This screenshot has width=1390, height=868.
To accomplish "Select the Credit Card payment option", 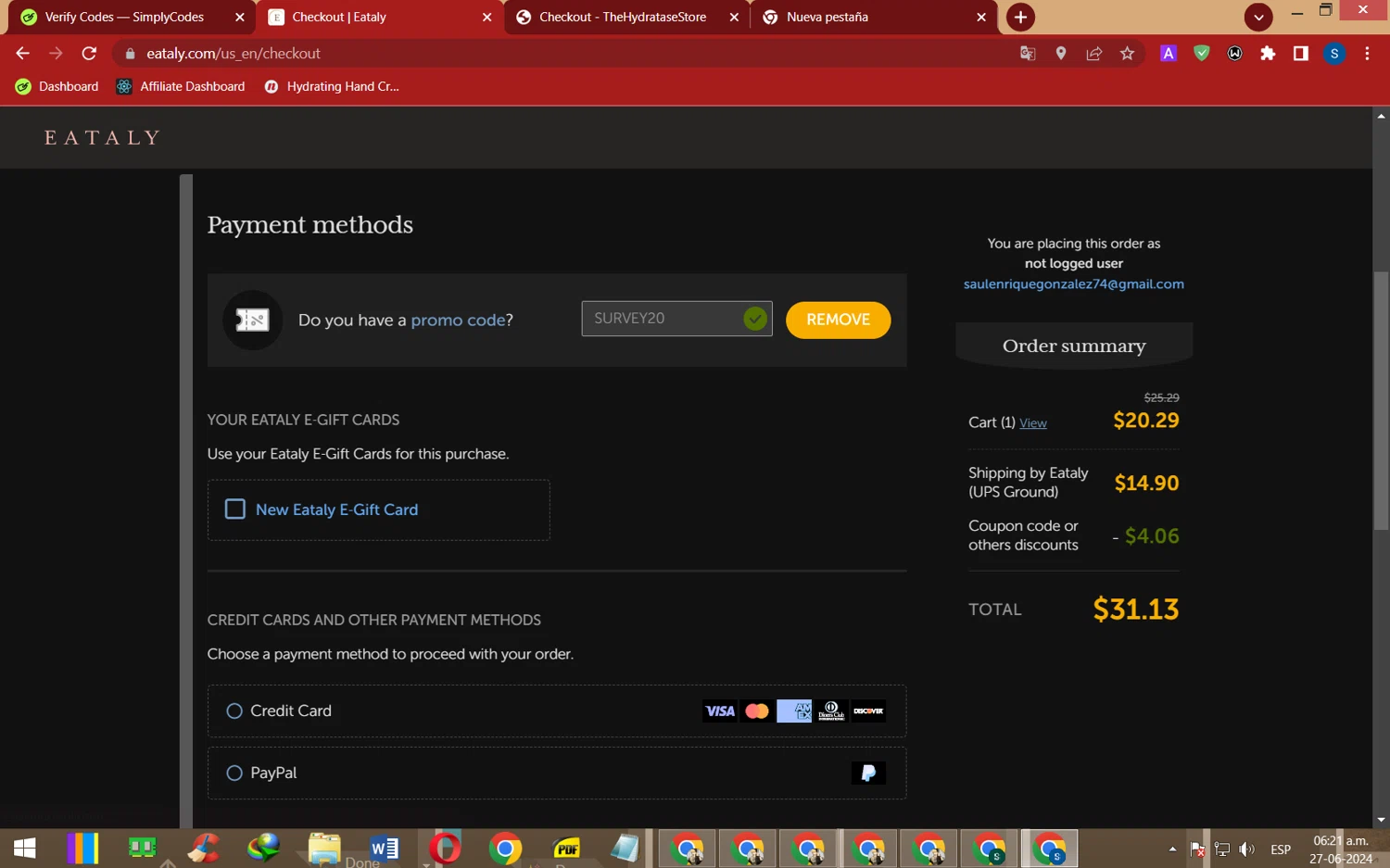I will (x=234, y=711).
